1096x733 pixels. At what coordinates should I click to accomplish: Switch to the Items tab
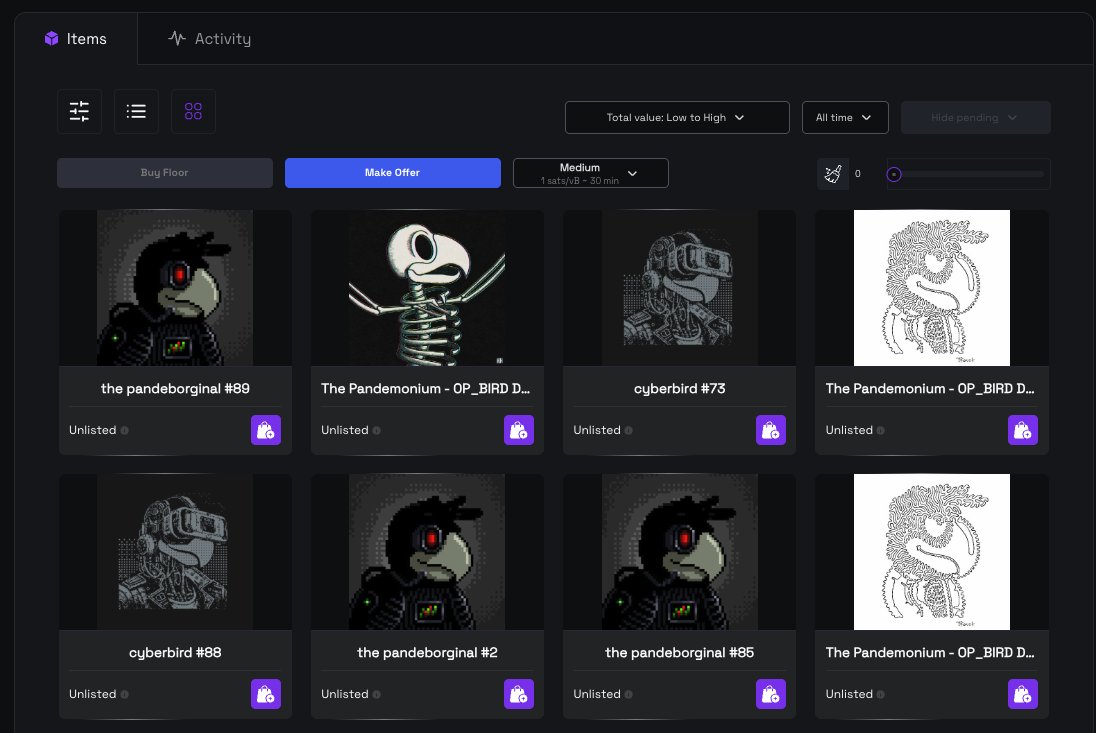coord(75,38)
